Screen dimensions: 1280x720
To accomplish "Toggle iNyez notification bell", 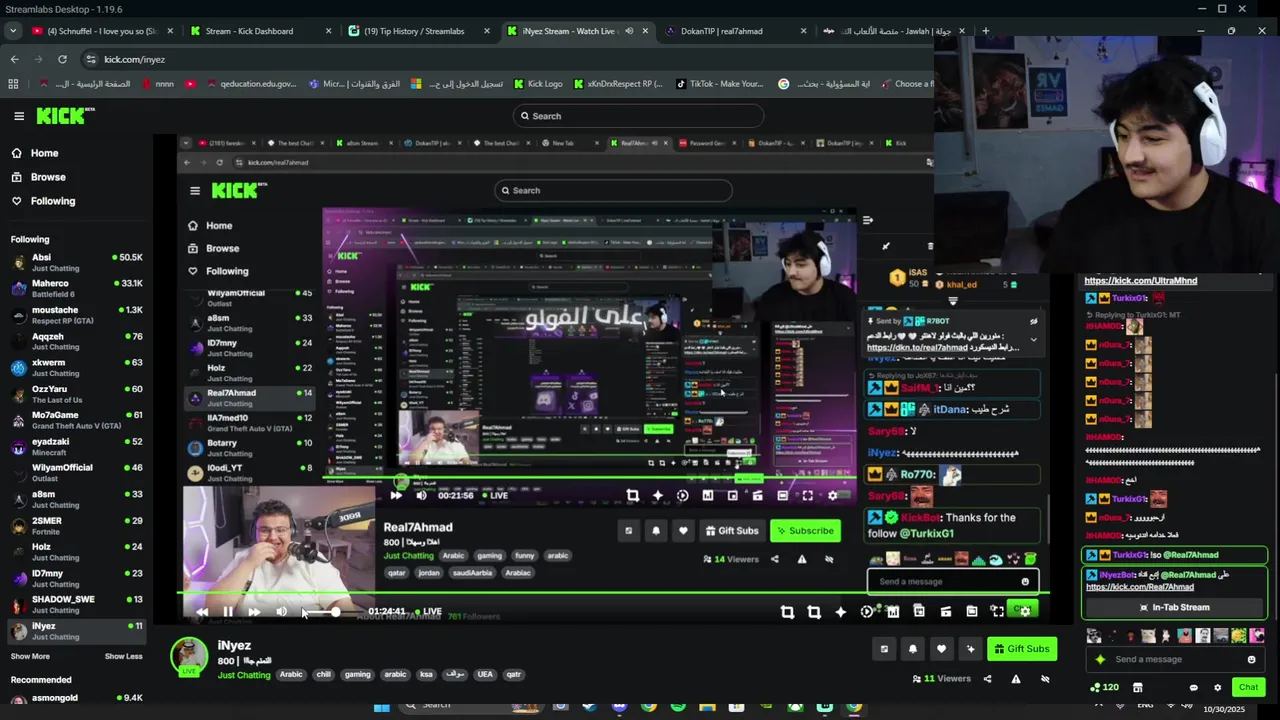I will pyautogui.click(x=912, y=649).
